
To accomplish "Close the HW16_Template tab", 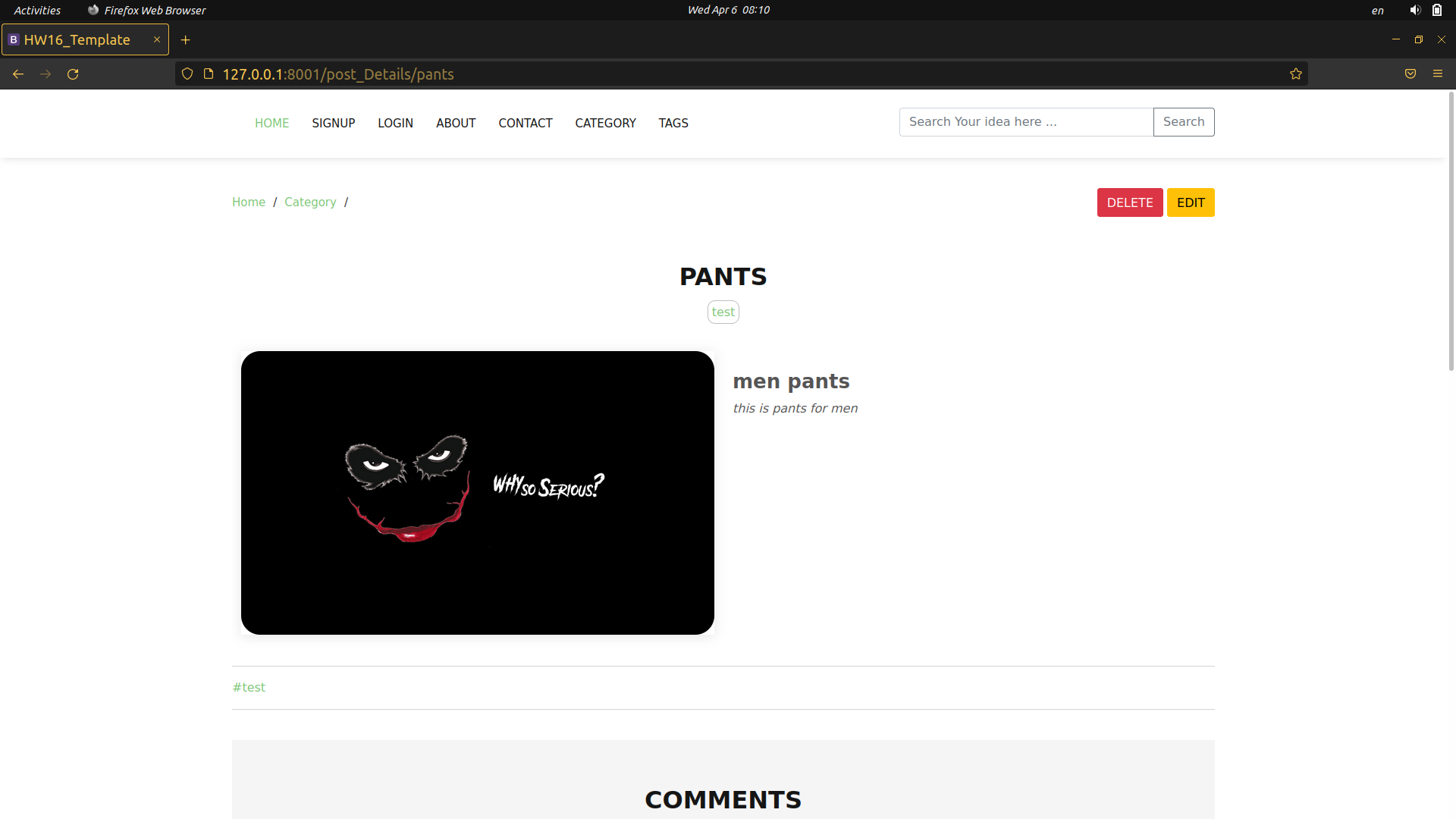I will tap(157, 39).
